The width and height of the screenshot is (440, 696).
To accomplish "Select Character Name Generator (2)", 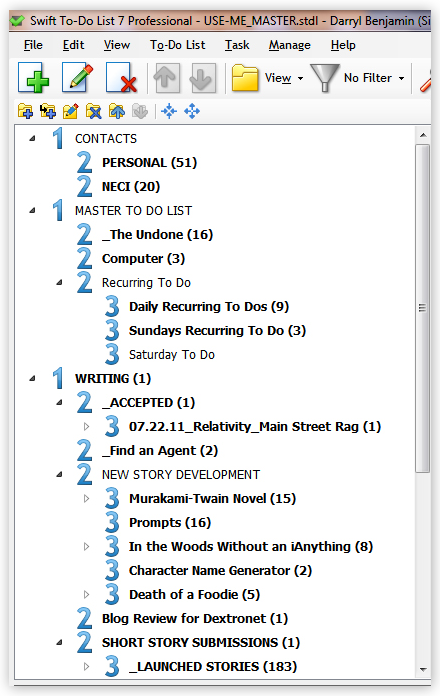I will tap(220, 570).
